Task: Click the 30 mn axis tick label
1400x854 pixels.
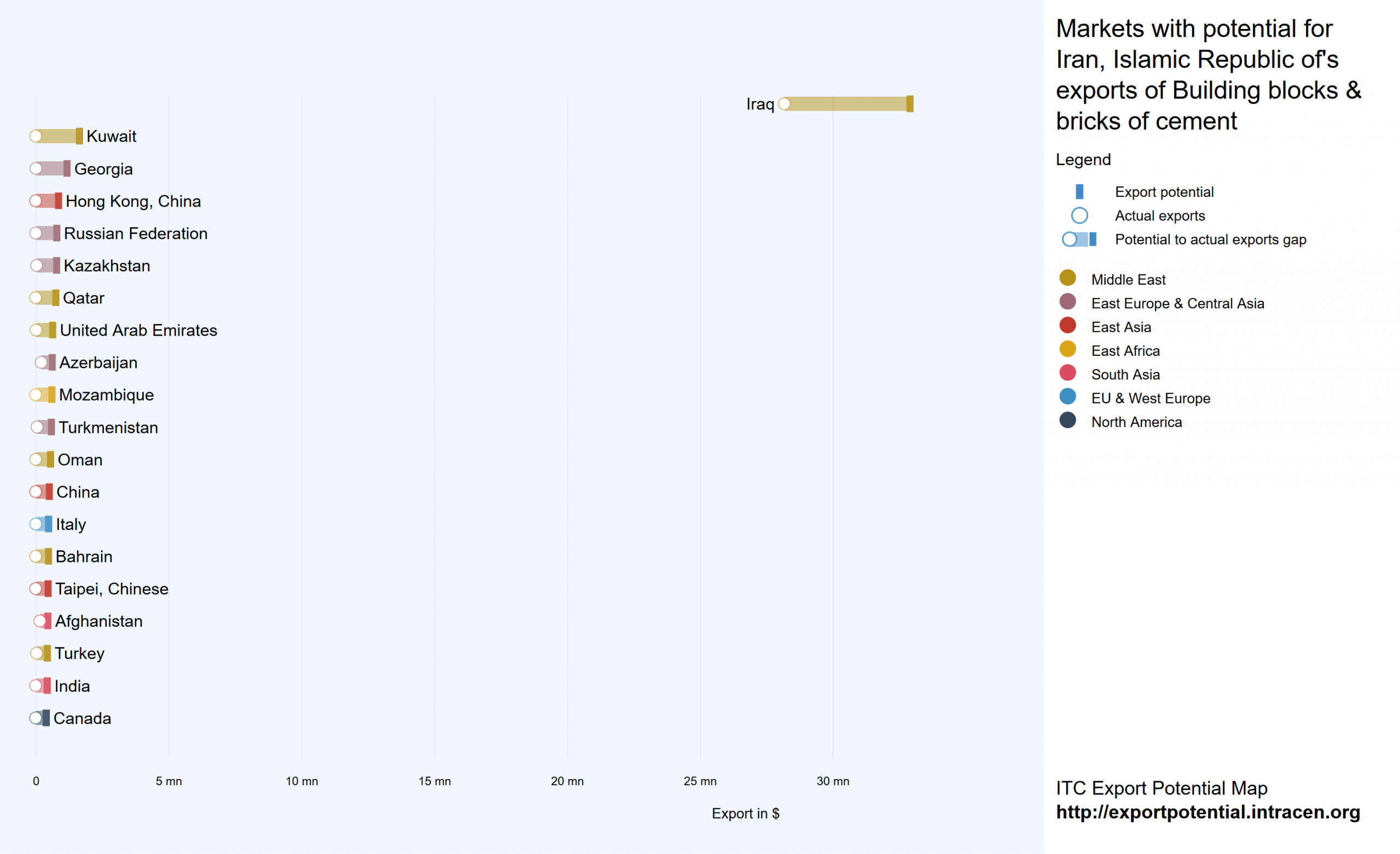Action: click(x=833, y=781)
